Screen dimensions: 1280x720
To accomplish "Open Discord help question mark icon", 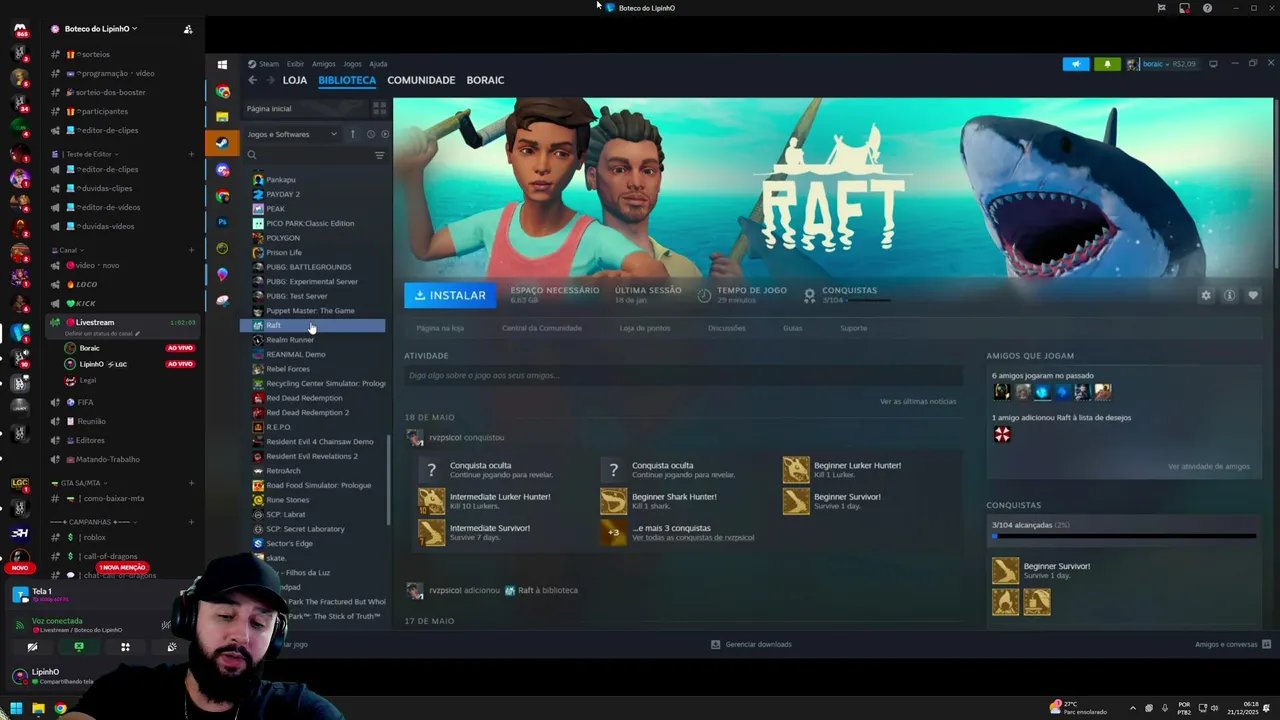I will [1207, 8].
